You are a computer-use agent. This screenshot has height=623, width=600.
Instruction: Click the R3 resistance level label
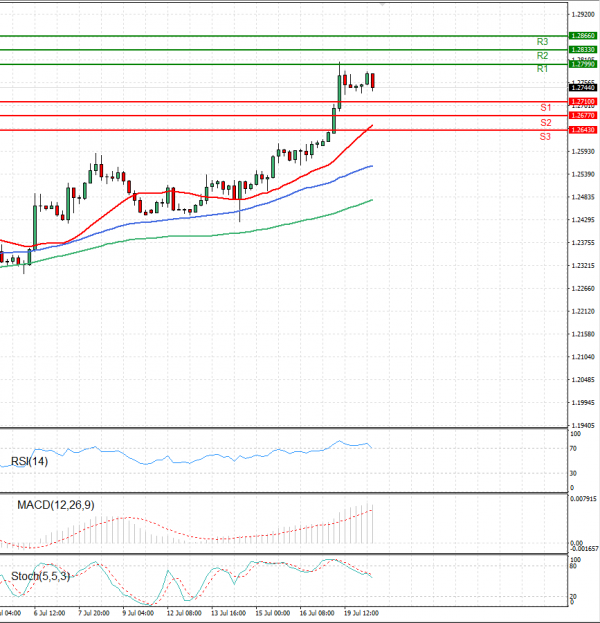tap(542, 42)
